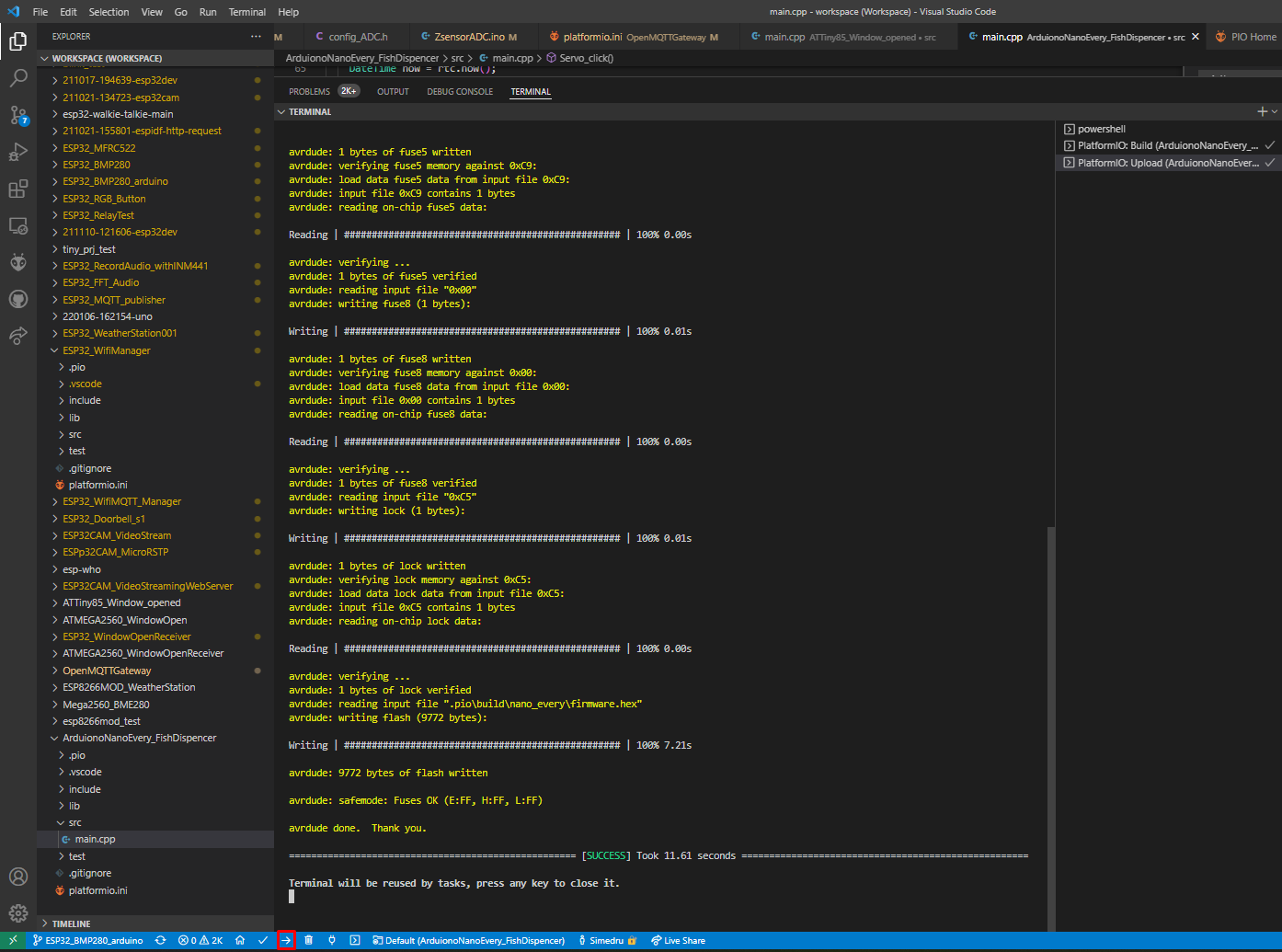Click the PlatformIO Clean trash icon
The image size is (1282, 952).
pos(309,940)
